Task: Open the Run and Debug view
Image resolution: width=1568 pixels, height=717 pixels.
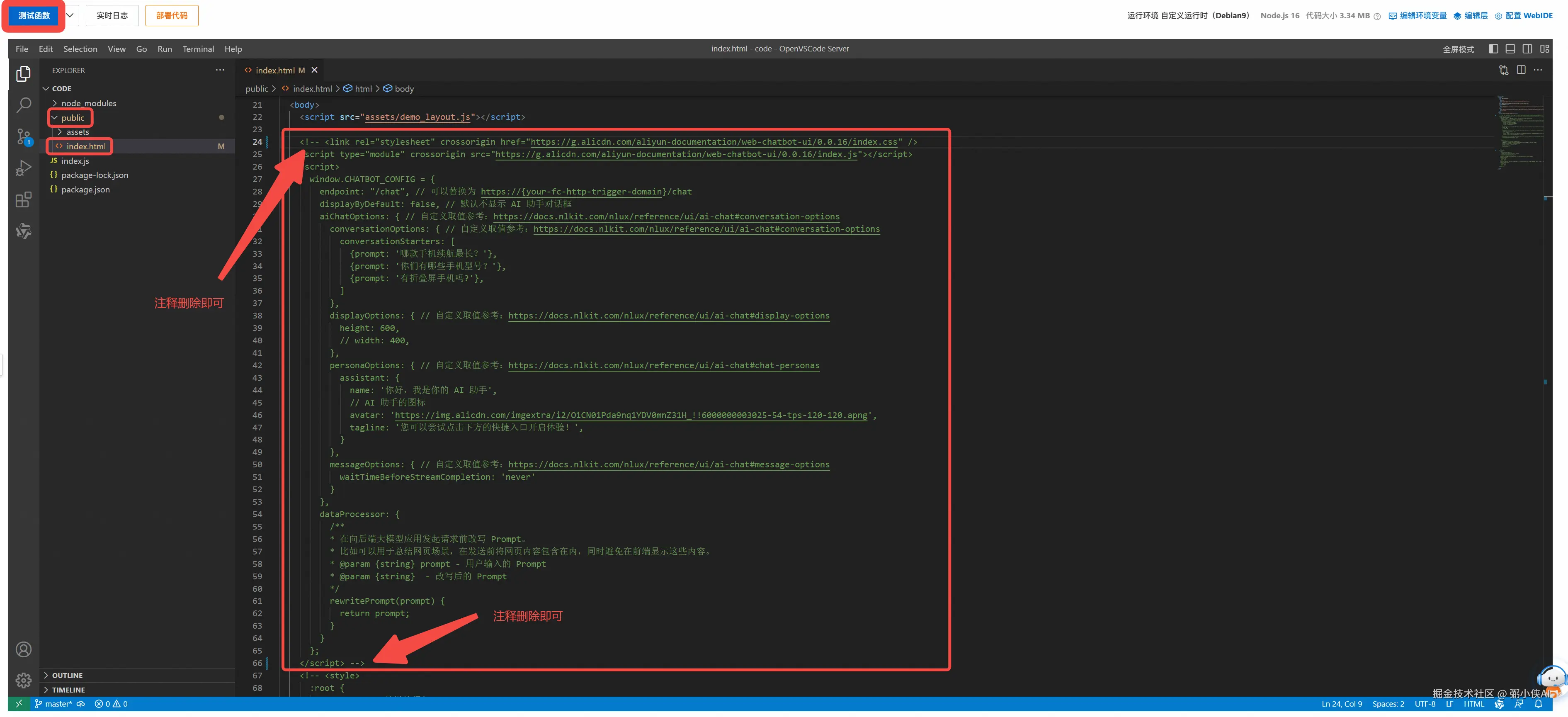Action: 23,168
